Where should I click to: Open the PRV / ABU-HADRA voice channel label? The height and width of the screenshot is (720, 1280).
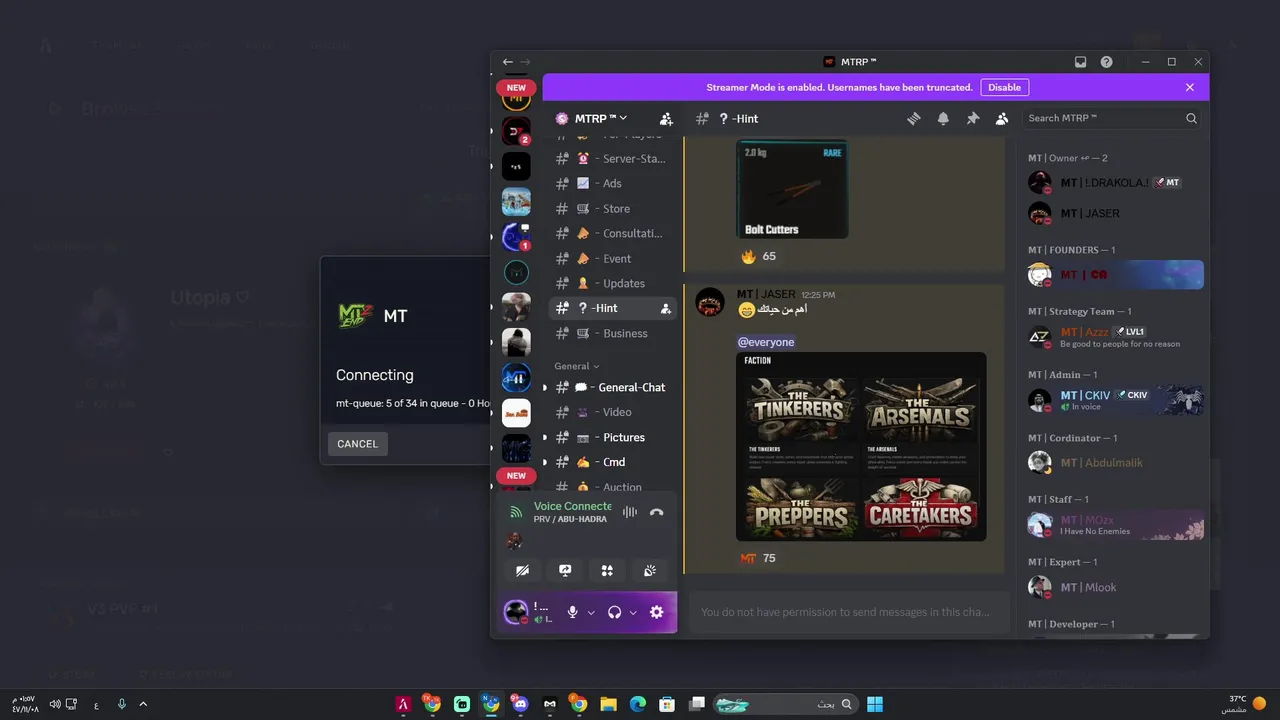point(570,519)
